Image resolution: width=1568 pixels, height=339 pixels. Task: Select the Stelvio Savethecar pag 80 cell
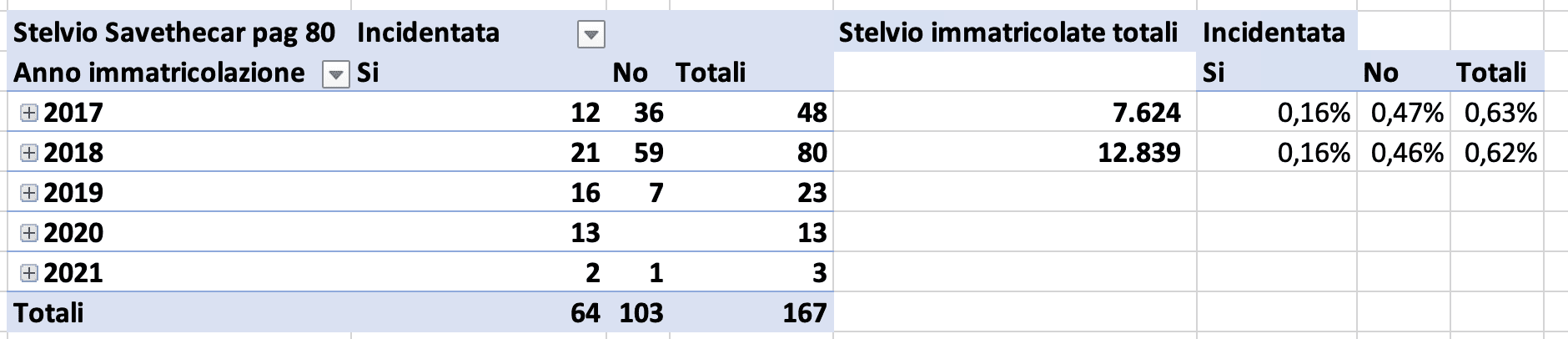point(174,33)
